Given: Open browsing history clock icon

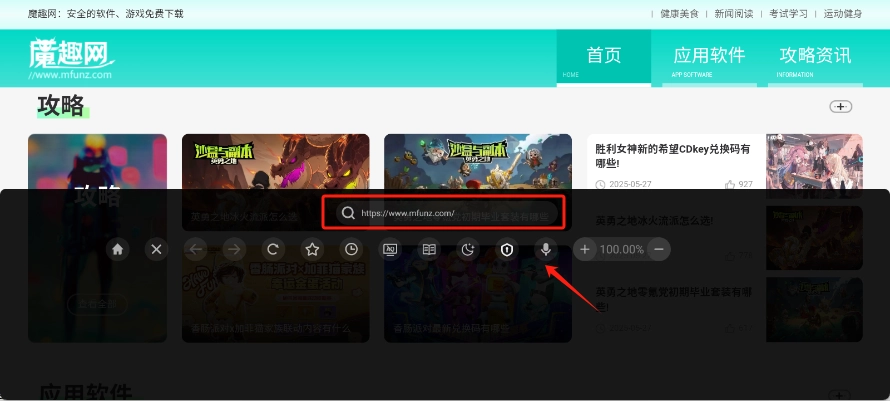Looking at the screenshot, I should click(x=351, y=249).
